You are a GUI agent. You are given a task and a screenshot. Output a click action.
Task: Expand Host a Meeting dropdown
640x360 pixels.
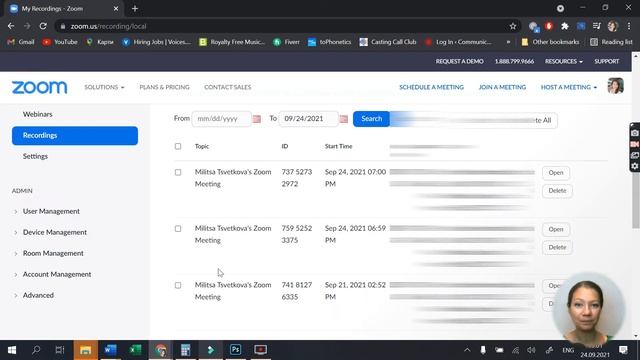point(569,87)
